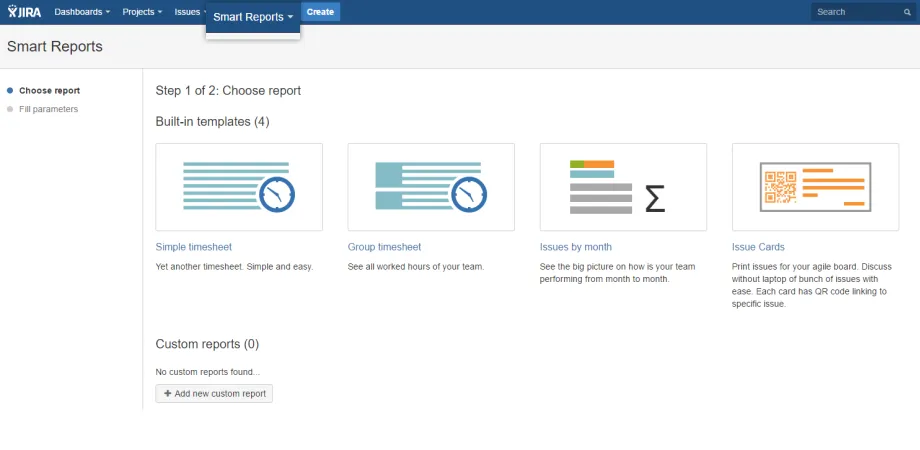Click the Issues by month thumbnail image
Image resolution: width=920 pixels, height=450 pixels.
coord(623,187)
